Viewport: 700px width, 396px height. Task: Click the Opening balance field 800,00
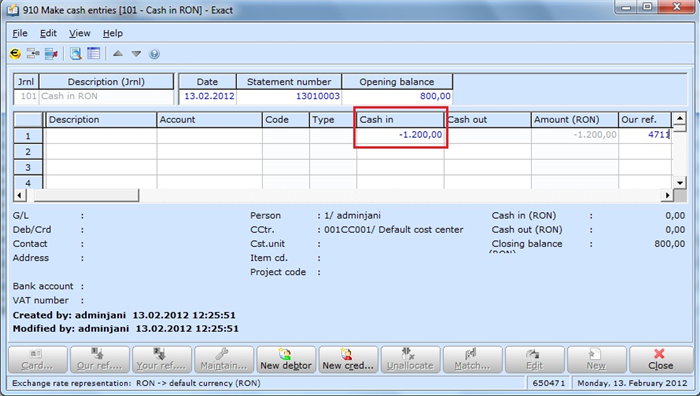click(397, 96)
